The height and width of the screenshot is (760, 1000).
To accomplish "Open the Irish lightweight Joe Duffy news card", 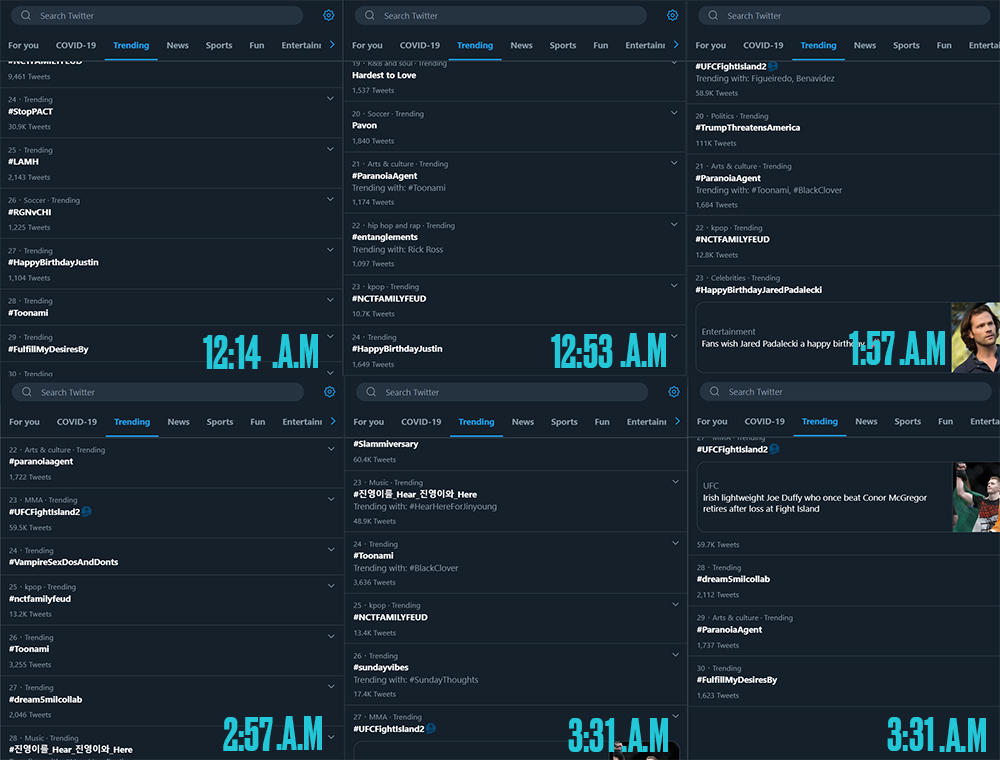I will click(848, 497).
